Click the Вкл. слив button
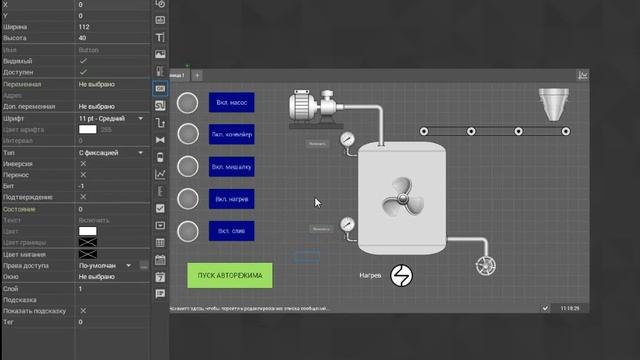640x360 pixels. [231, 231]
